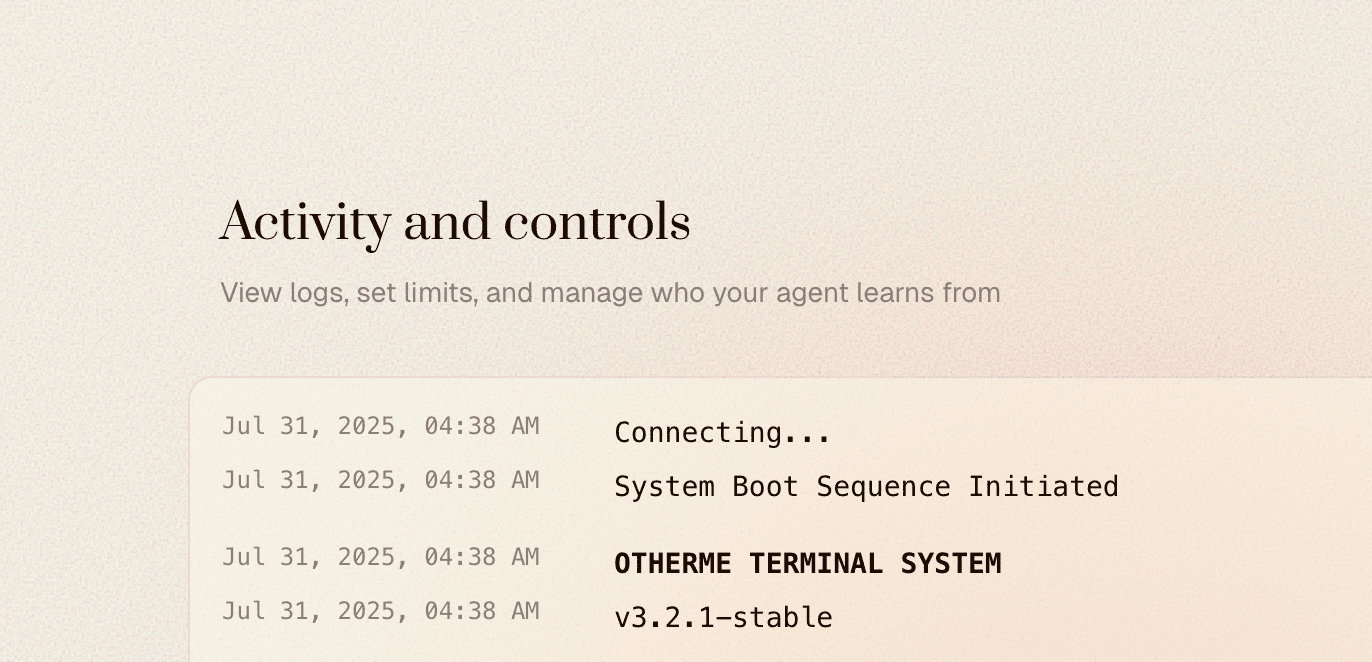The image size is (1372, 662).
Task: Select the 'OTHERME TERMINAL SYSTEM' log line
Action: pyautogui.click(x=807, y=564)
